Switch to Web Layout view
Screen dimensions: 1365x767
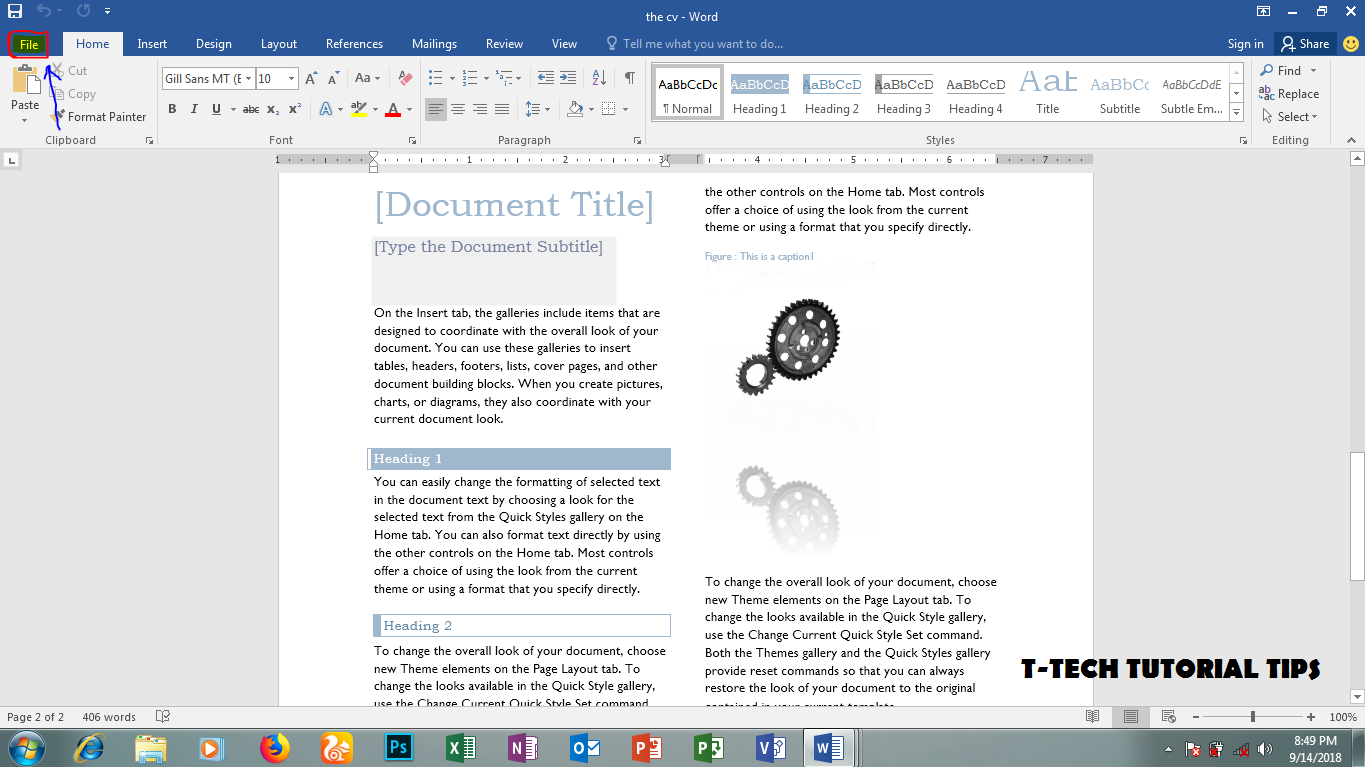[1167, 717]
